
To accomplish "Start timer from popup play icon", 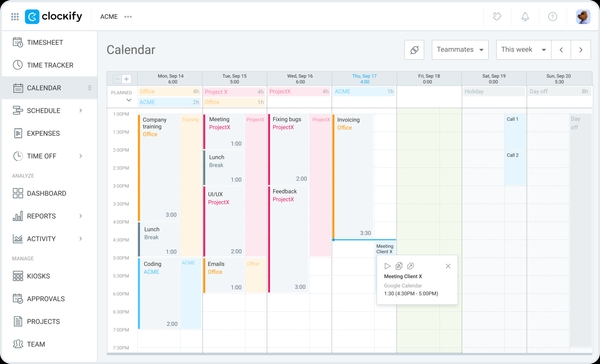I will click(x=387, y=266).
